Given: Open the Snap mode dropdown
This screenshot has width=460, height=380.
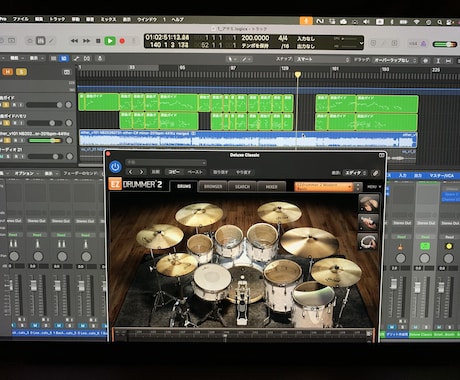Looking at the screenshot, I should coord(322,60).
